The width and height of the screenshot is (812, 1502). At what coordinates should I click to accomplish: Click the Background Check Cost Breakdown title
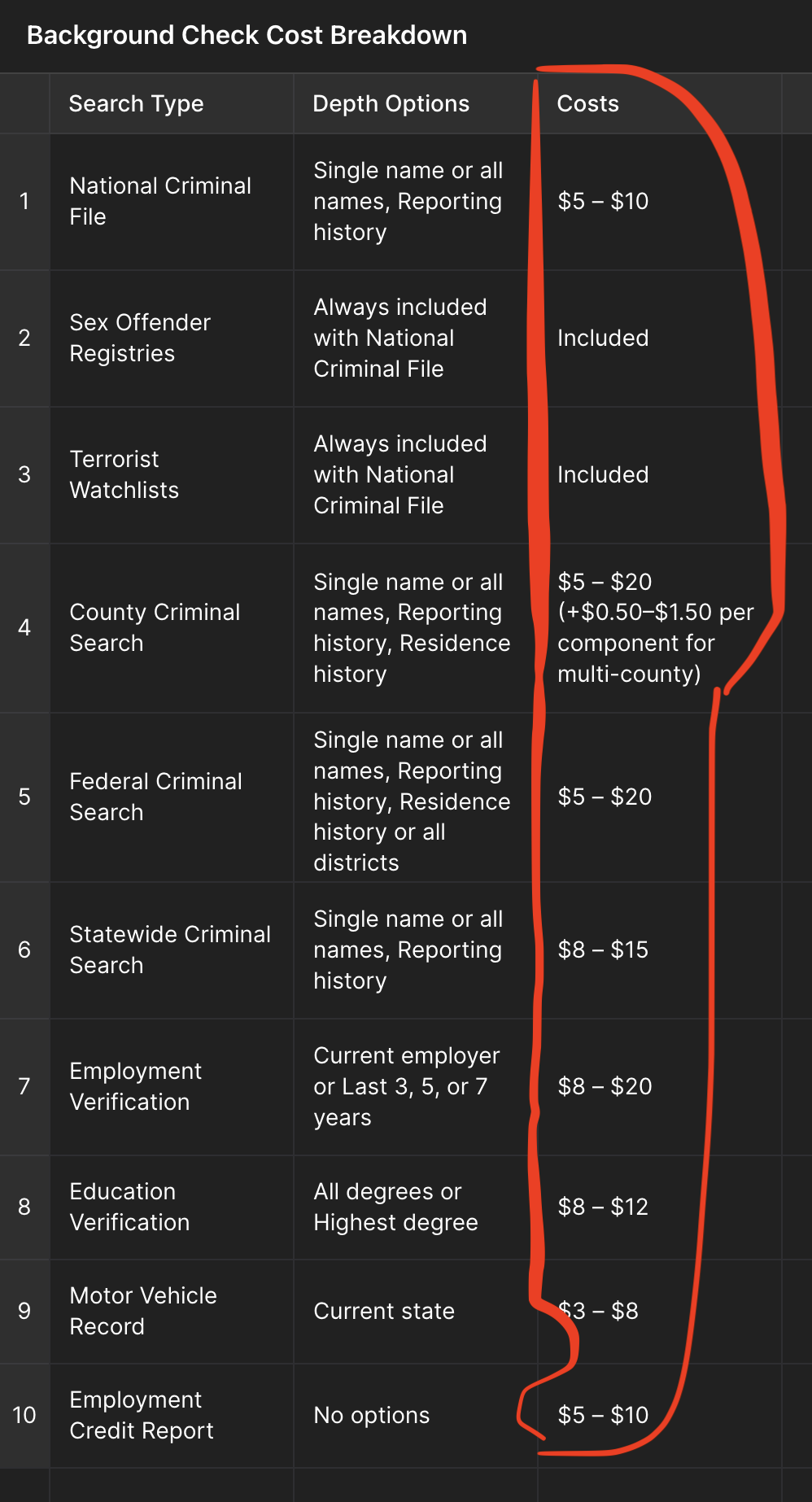pos(247,36)
